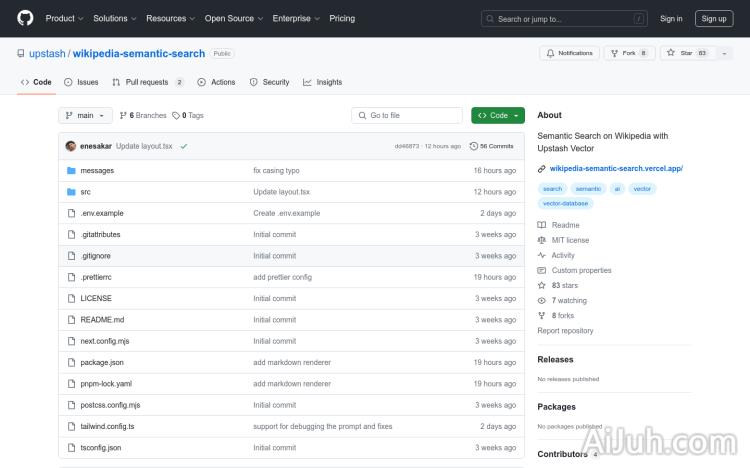Click the Sign up button
The height and width of the screenshot is (468, 750).
click(x=714, y=19)
